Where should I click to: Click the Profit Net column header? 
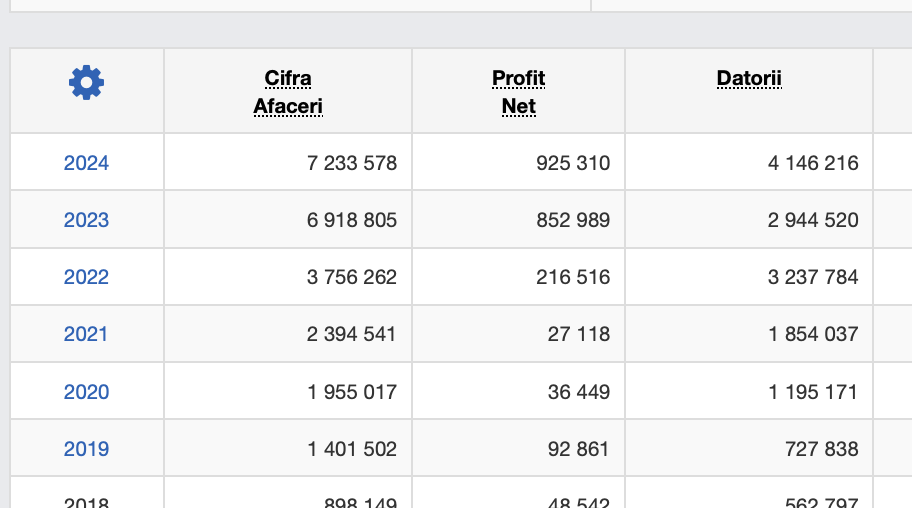tap(518, 92)
